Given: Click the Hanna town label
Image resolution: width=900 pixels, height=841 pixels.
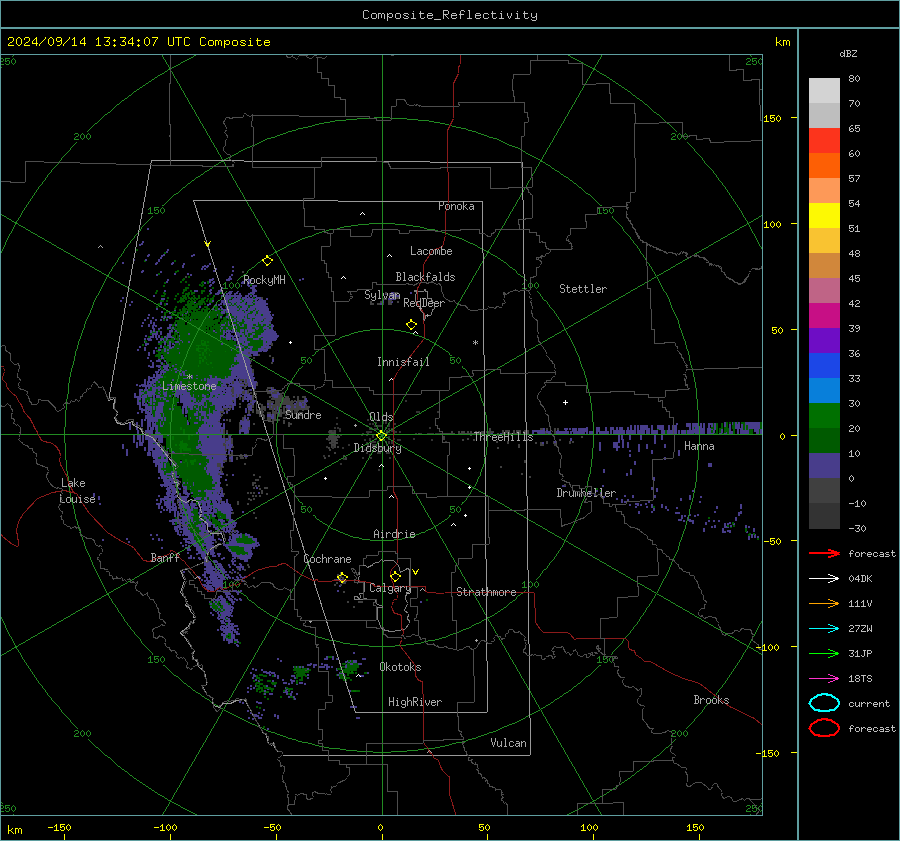Looking at the screenshot, I should click(699, 446).
